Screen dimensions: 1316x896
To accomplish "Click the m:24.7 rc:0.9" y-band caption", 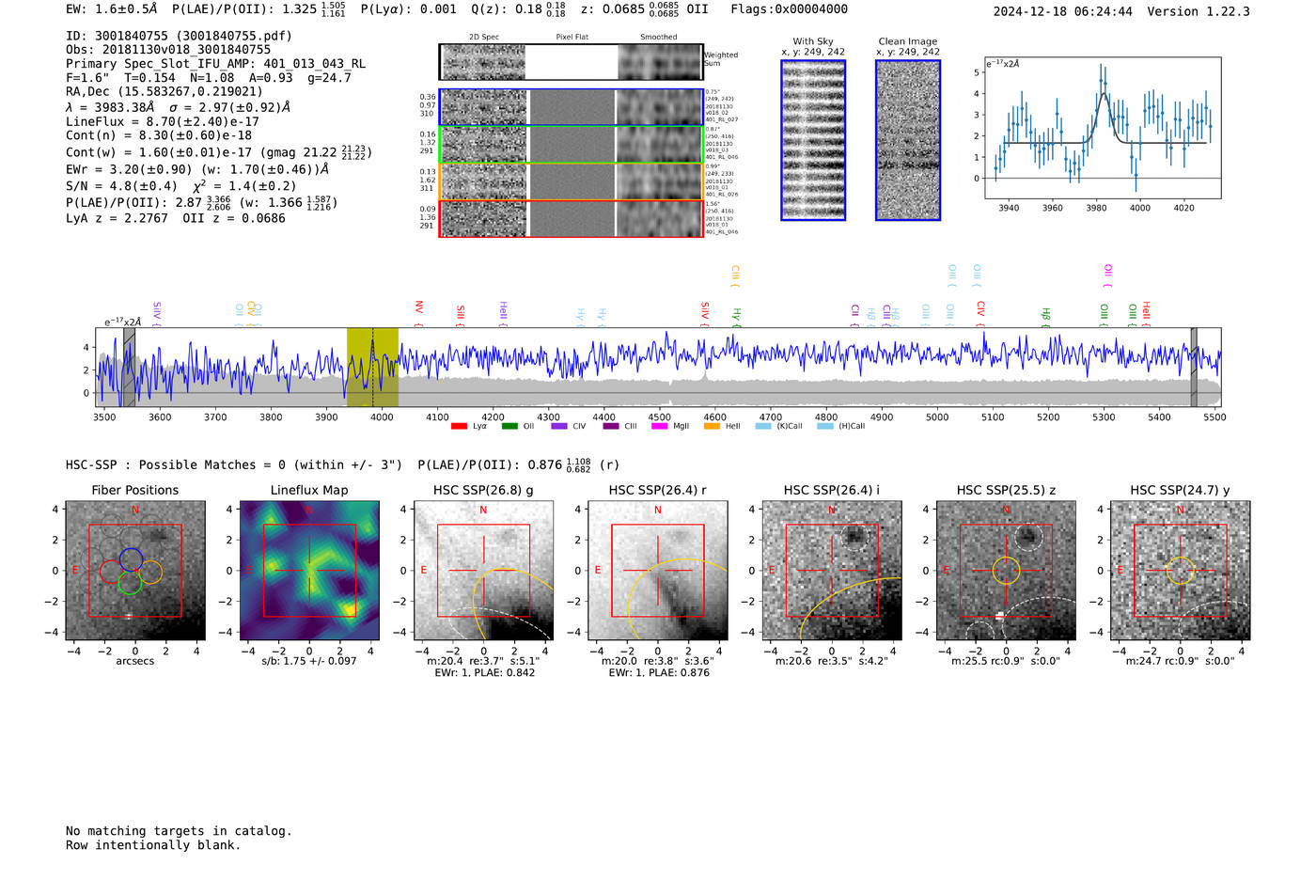I will click(x=1181, y=661).
